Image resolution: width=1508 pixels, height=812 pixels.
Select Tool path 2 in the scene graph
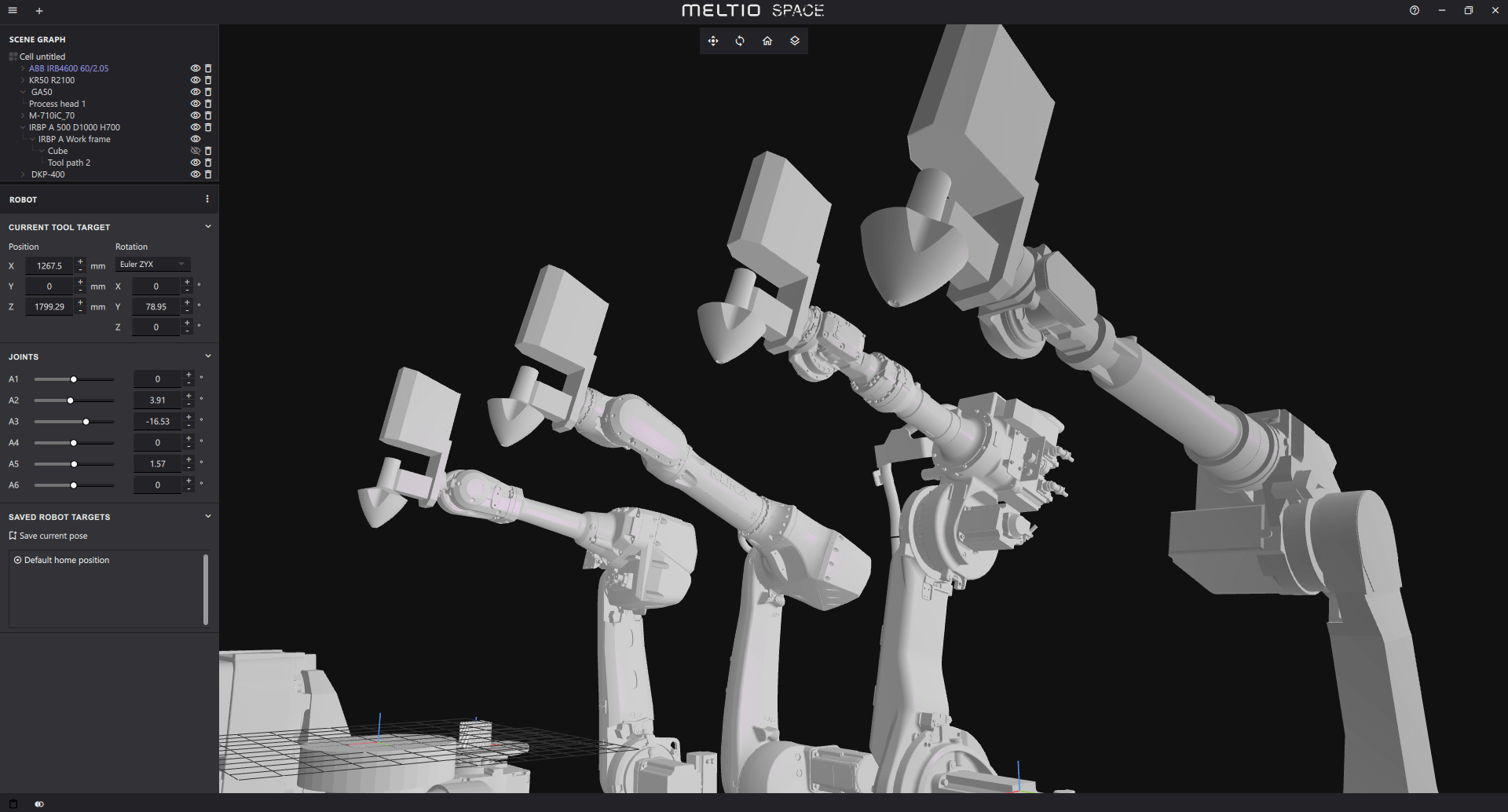point(69,163)
